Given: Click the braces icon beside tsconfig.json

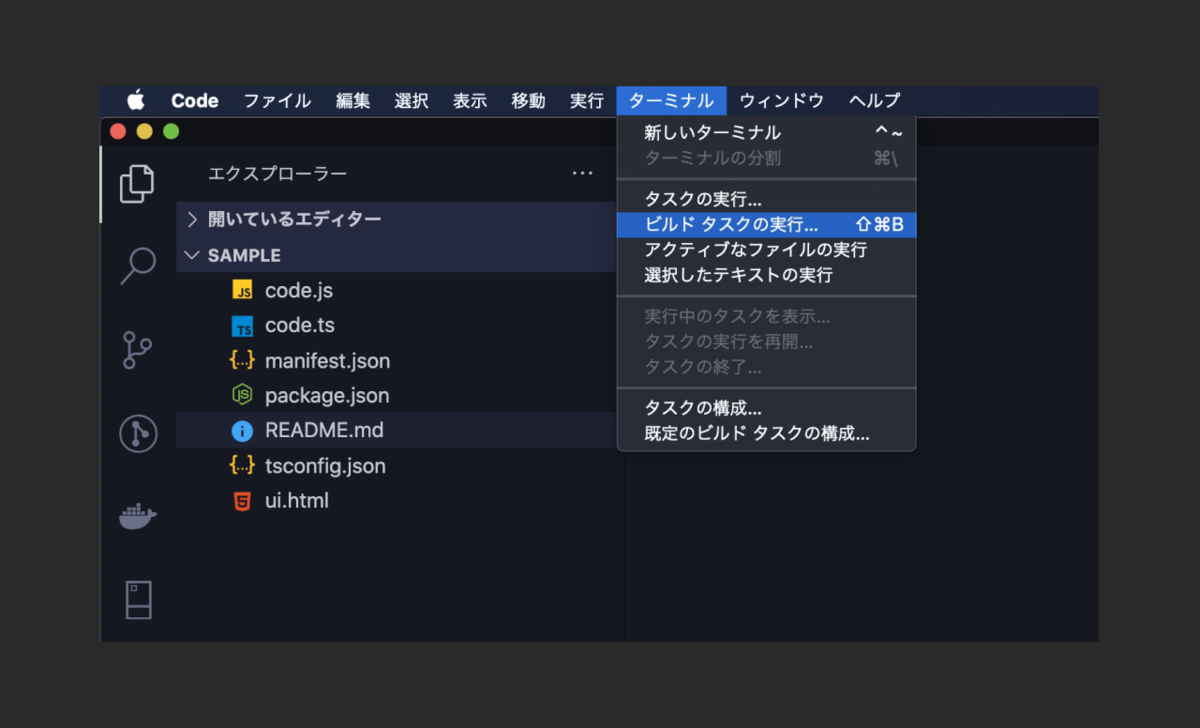Looking at the screenshot, I should (242, 465).
